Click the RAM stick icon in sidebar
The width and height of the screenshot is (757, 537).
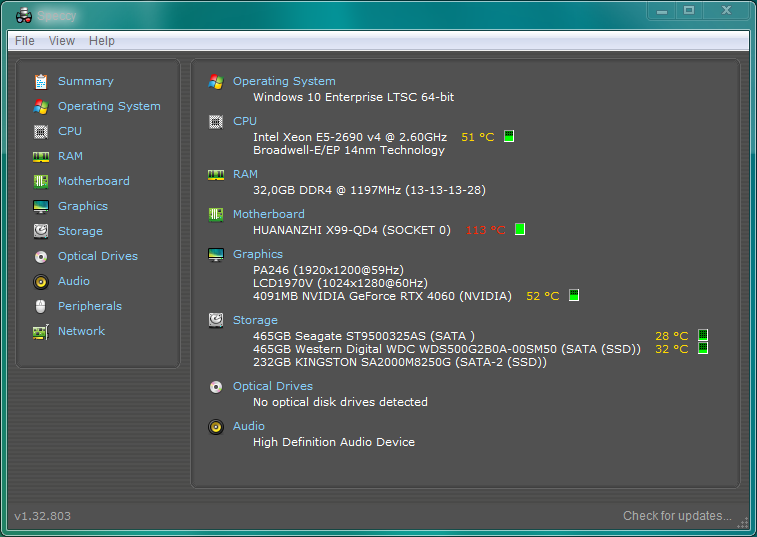click(41, 157)
